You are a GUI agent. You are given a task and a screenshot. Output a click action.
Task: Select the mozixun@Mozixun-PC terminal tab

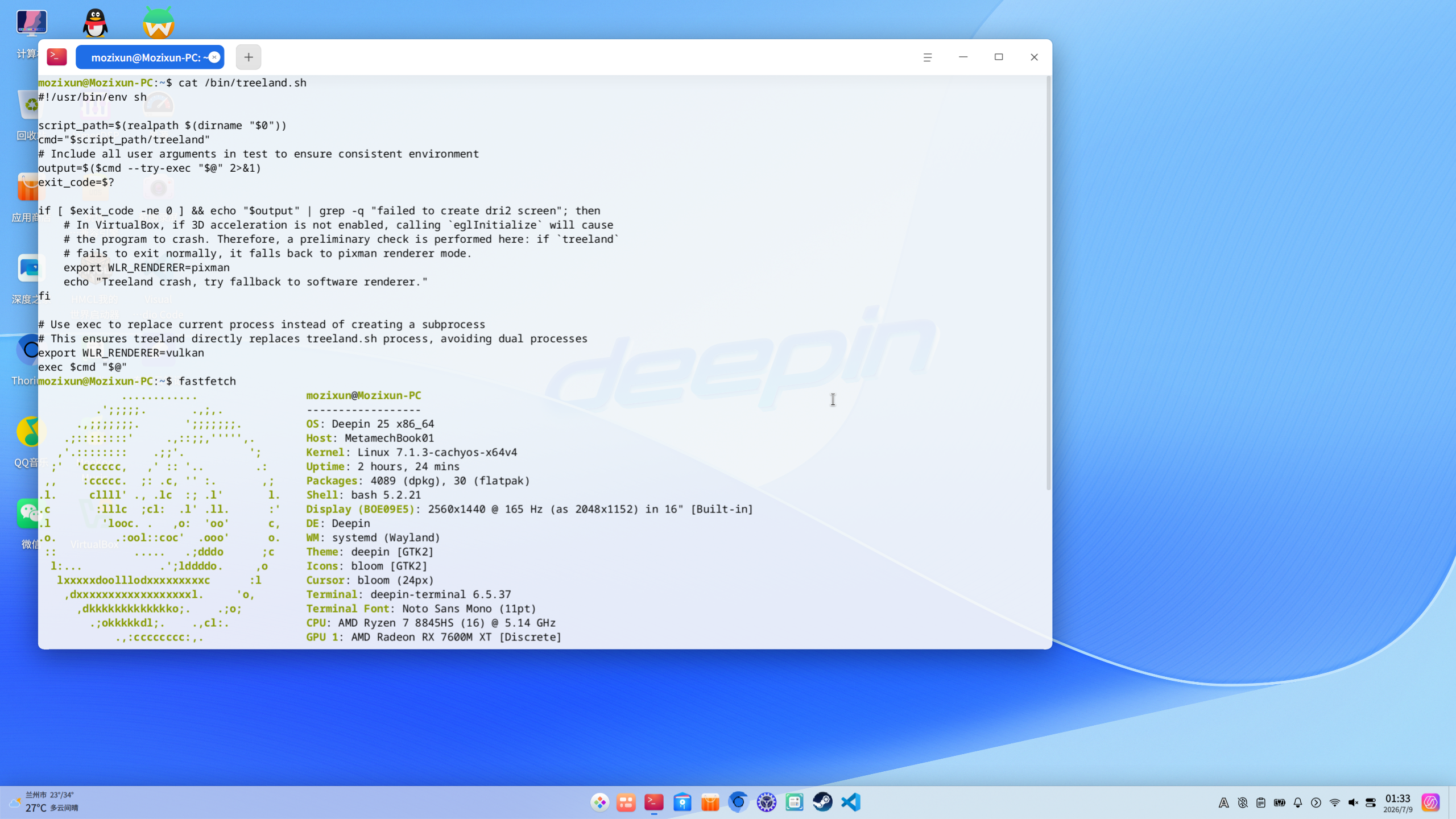pos(150,57)
